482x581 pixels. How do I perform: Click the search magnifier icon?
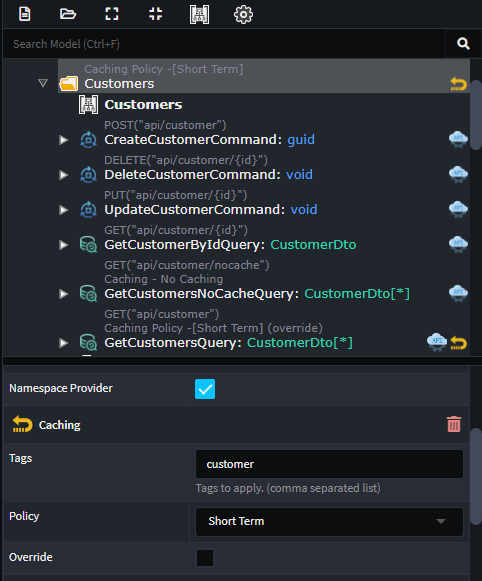tap(463, 44)
